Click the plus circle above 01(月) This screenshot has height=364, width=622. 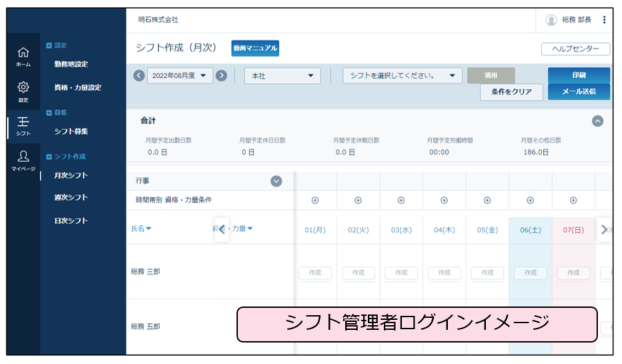tap(315, 201)
